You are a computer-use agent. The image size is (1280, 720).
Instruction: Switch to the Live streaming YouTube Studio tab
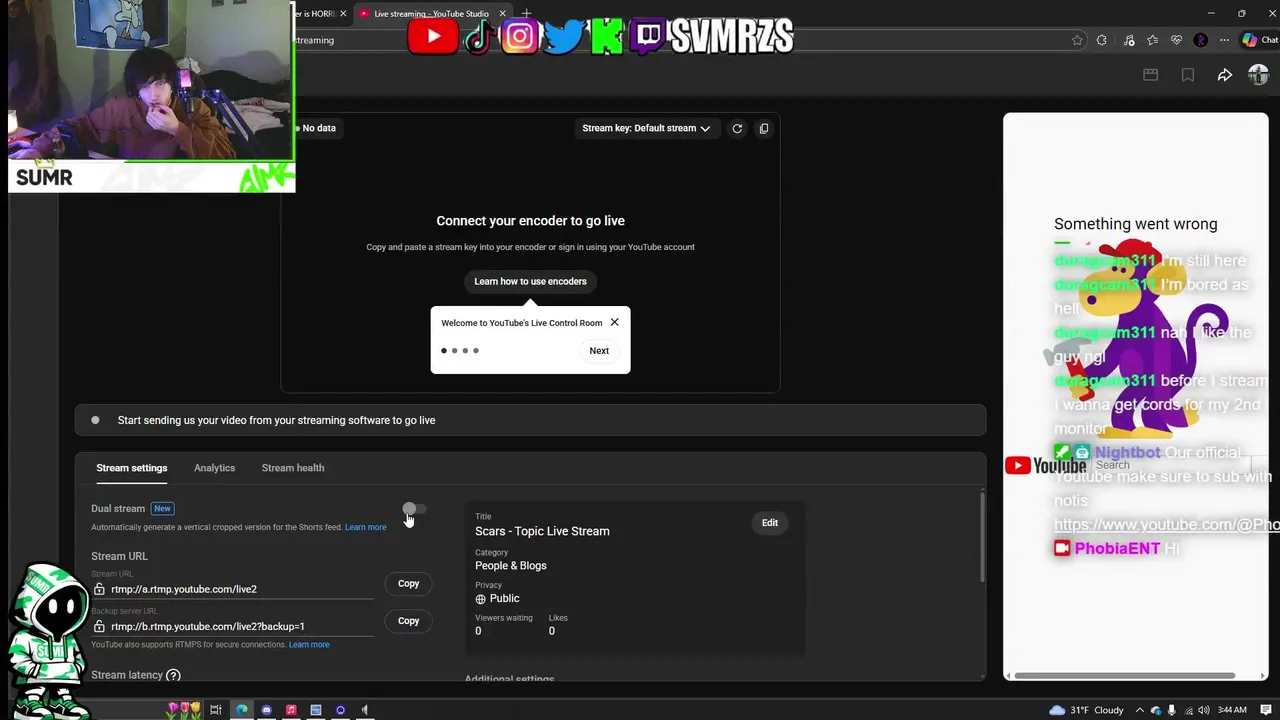pos(430,14)
